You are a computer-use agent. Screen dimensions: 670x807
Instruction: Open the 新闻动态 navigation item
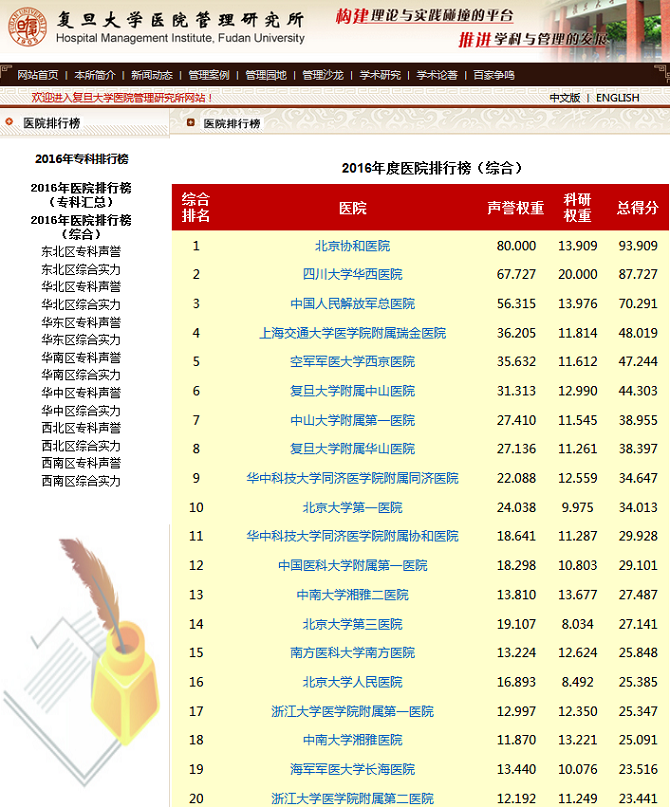pyautogui.click(x=151, y=75)
